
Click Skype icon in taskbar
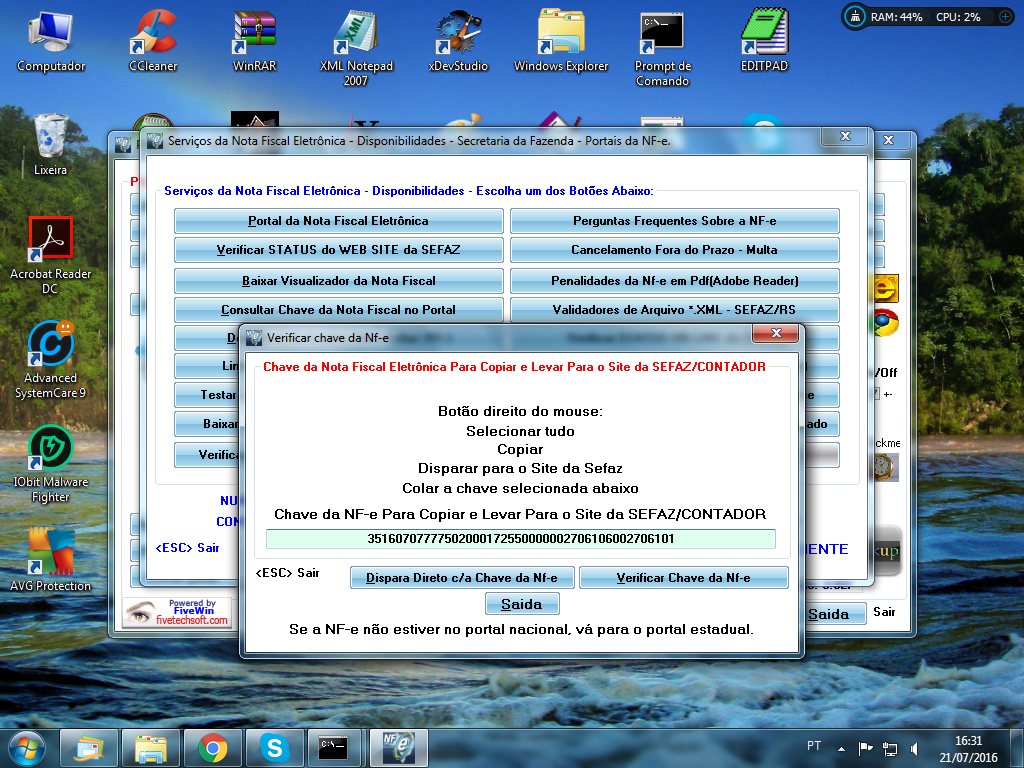point(273,747)
